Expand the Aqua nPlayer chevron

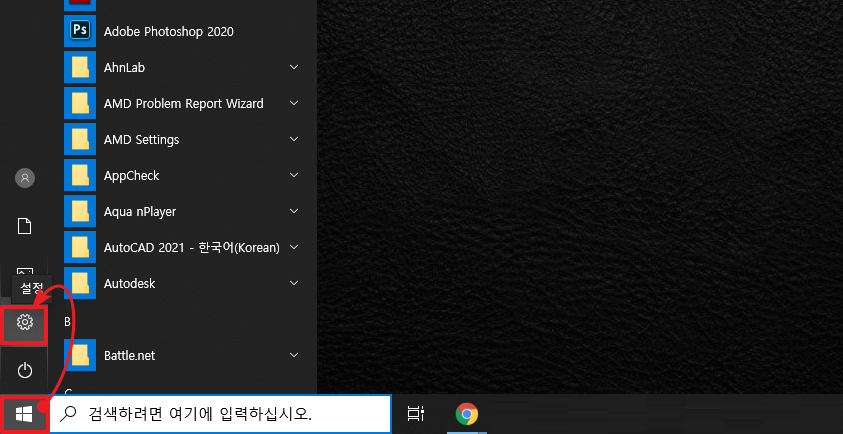point(294,211)
